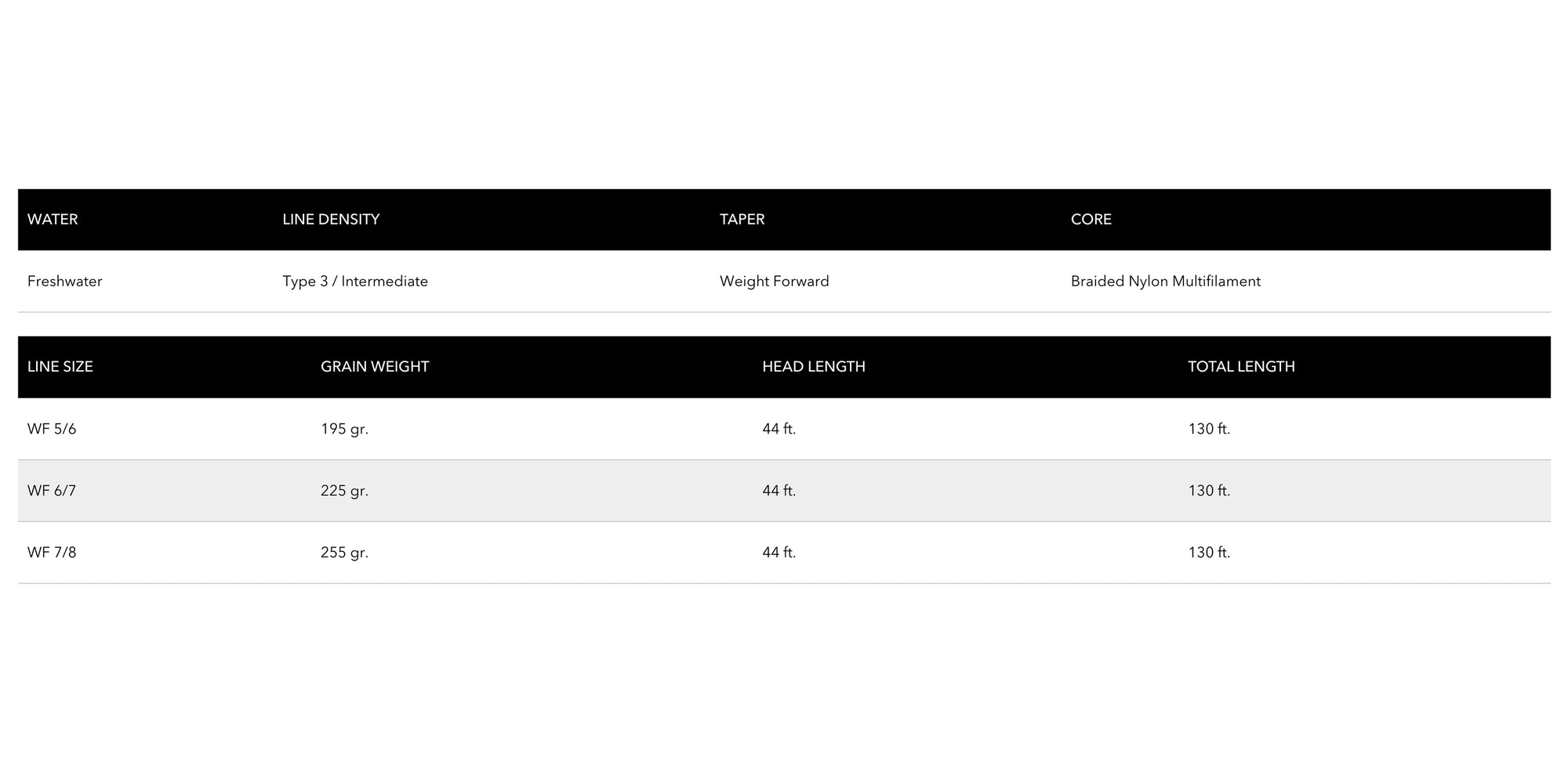Click the 130 ft. total length for WF 7/8
1568x784 pixels.
click(x=1208, y=553)
